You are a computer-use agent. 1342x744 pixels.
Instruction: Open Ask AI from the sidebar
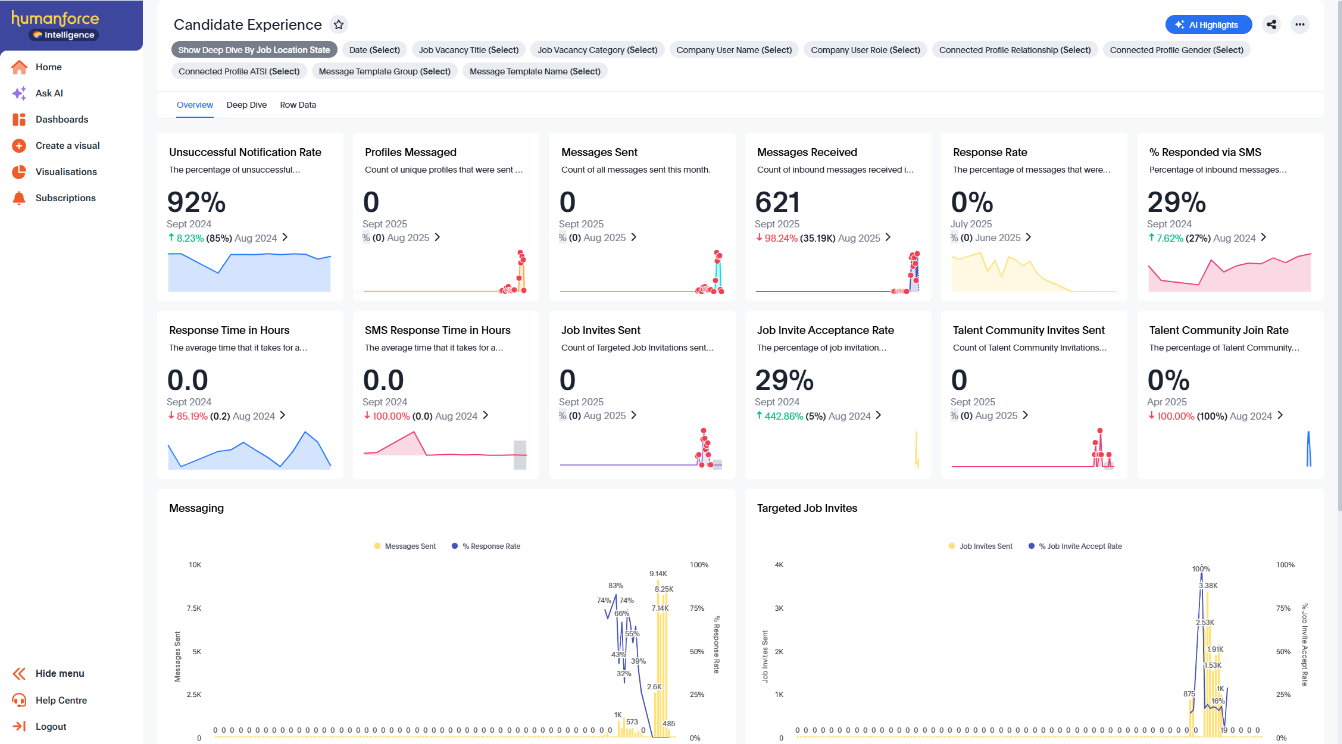[16, 93]
